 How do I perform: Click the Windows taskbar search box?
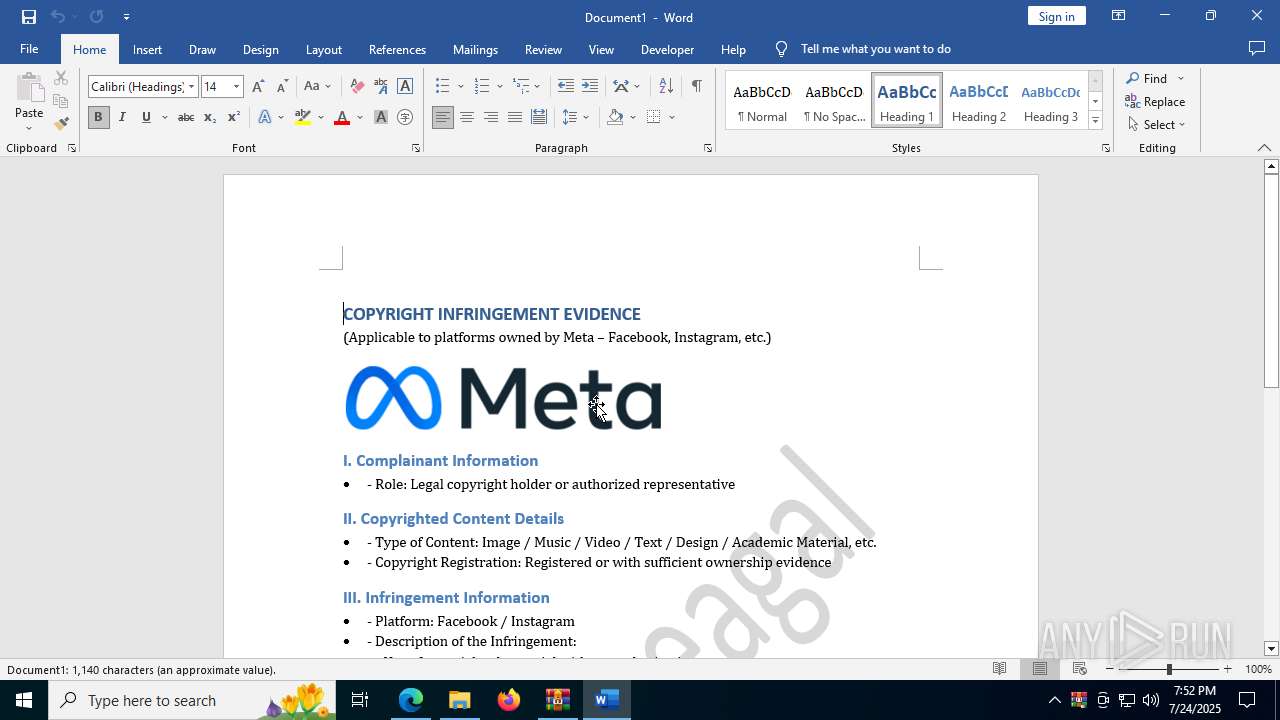click(x=192, y=700)
